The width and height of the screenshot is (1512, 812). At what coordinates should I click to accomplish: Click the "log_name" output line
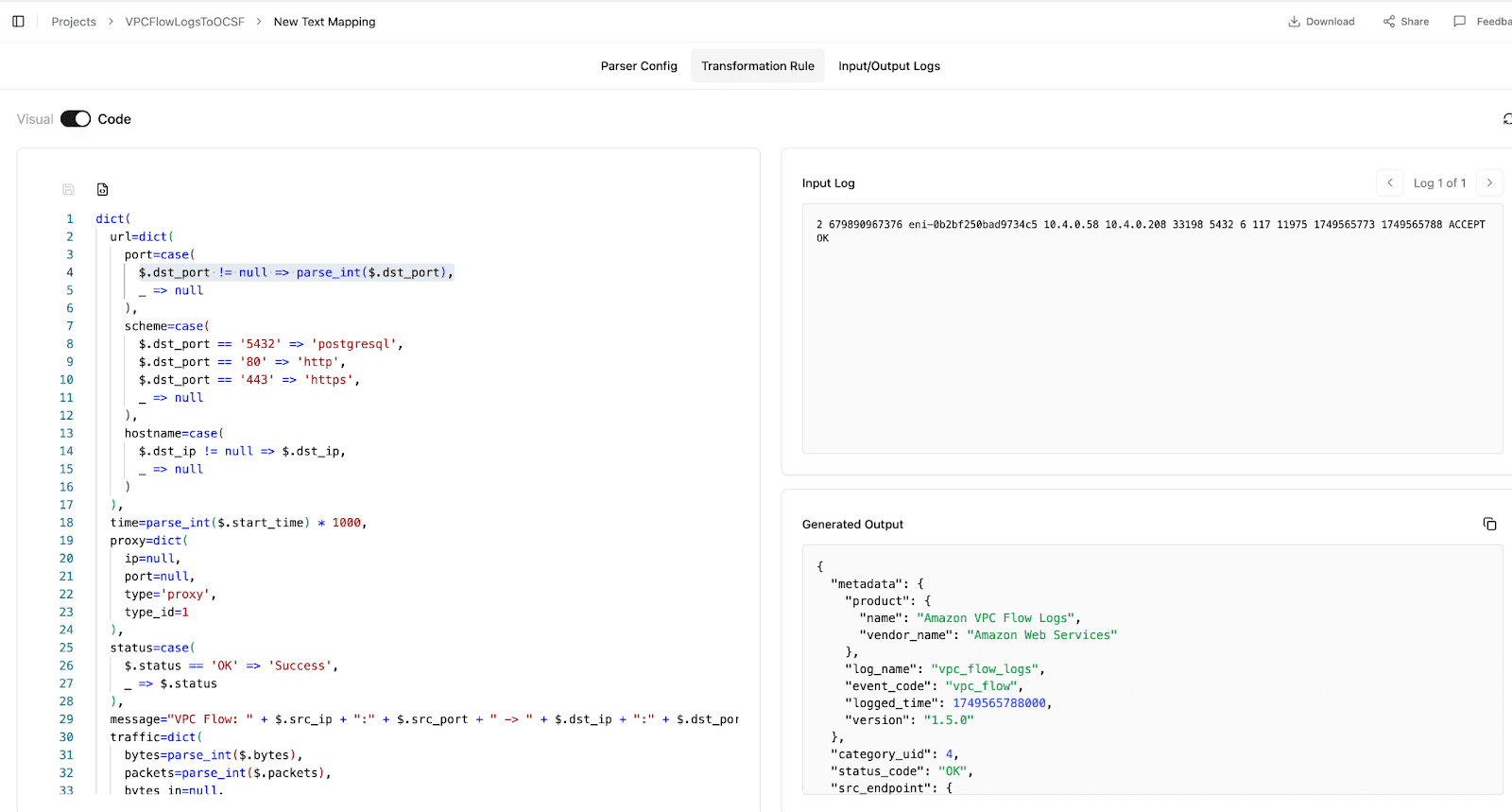945,669
